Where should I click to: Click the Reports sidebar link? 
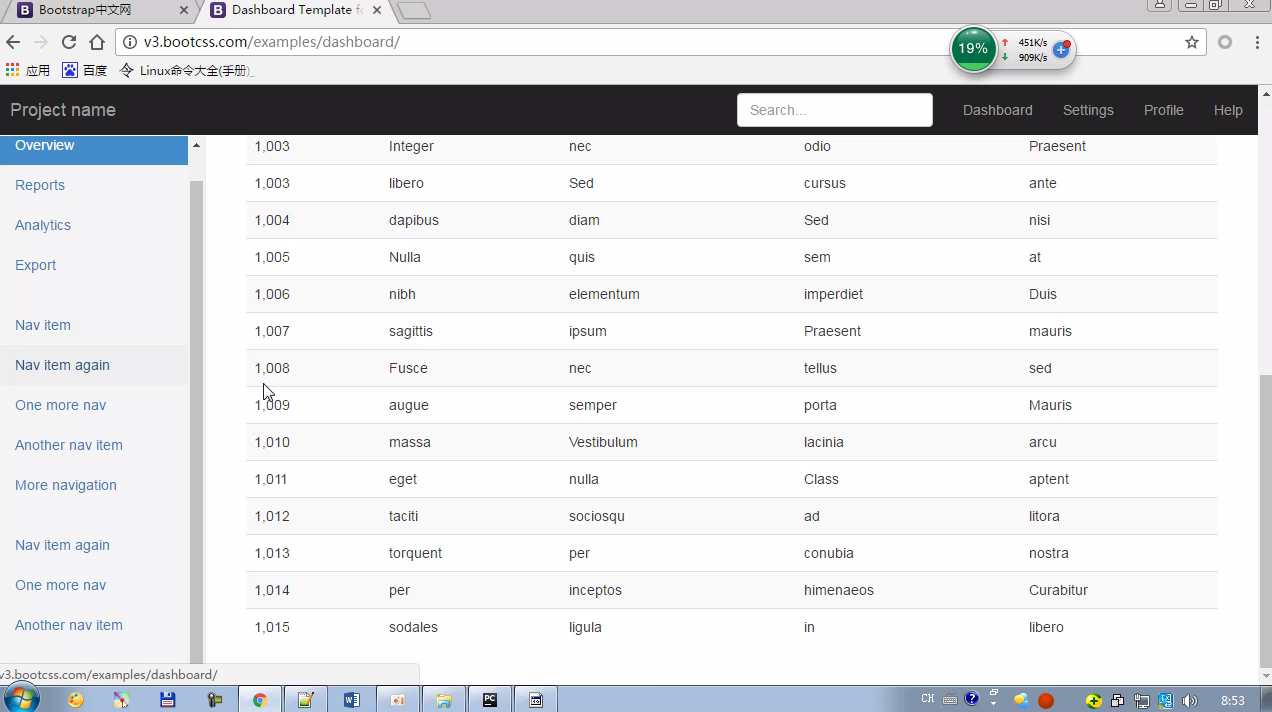(x=40, y=185)
